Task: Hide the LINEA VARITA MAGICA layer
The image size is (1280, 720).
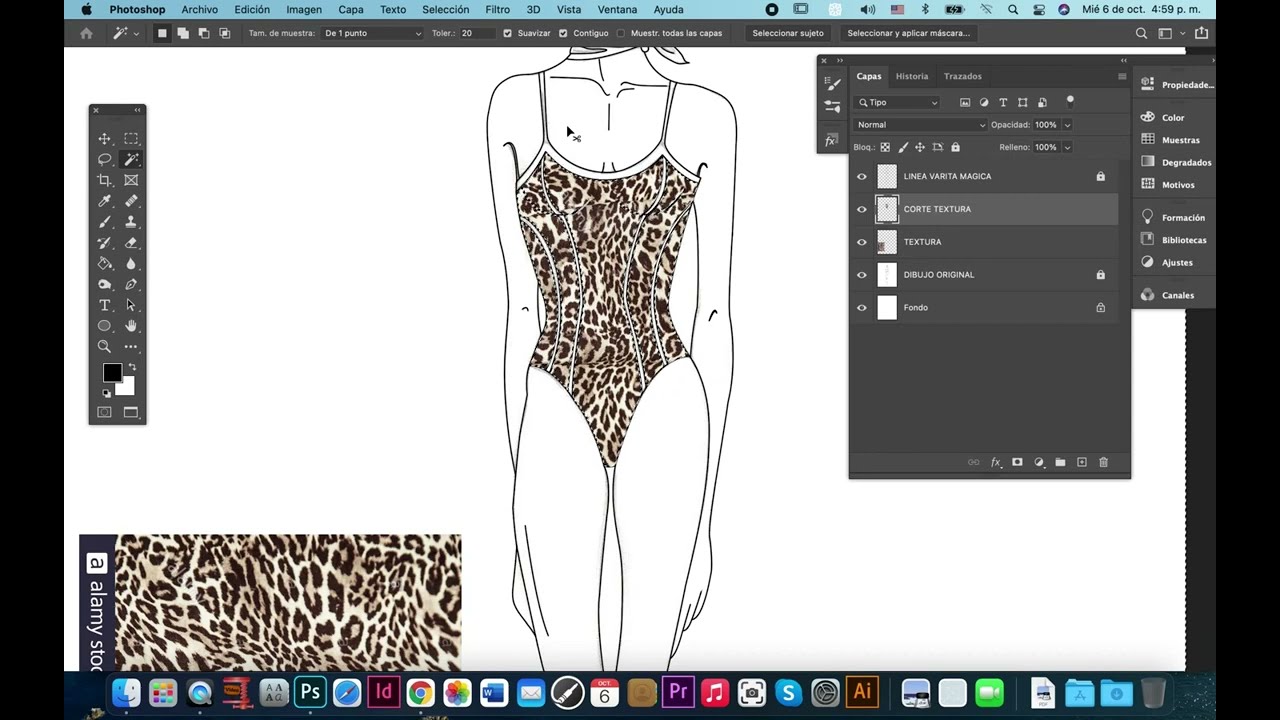Action: point(862,177)
